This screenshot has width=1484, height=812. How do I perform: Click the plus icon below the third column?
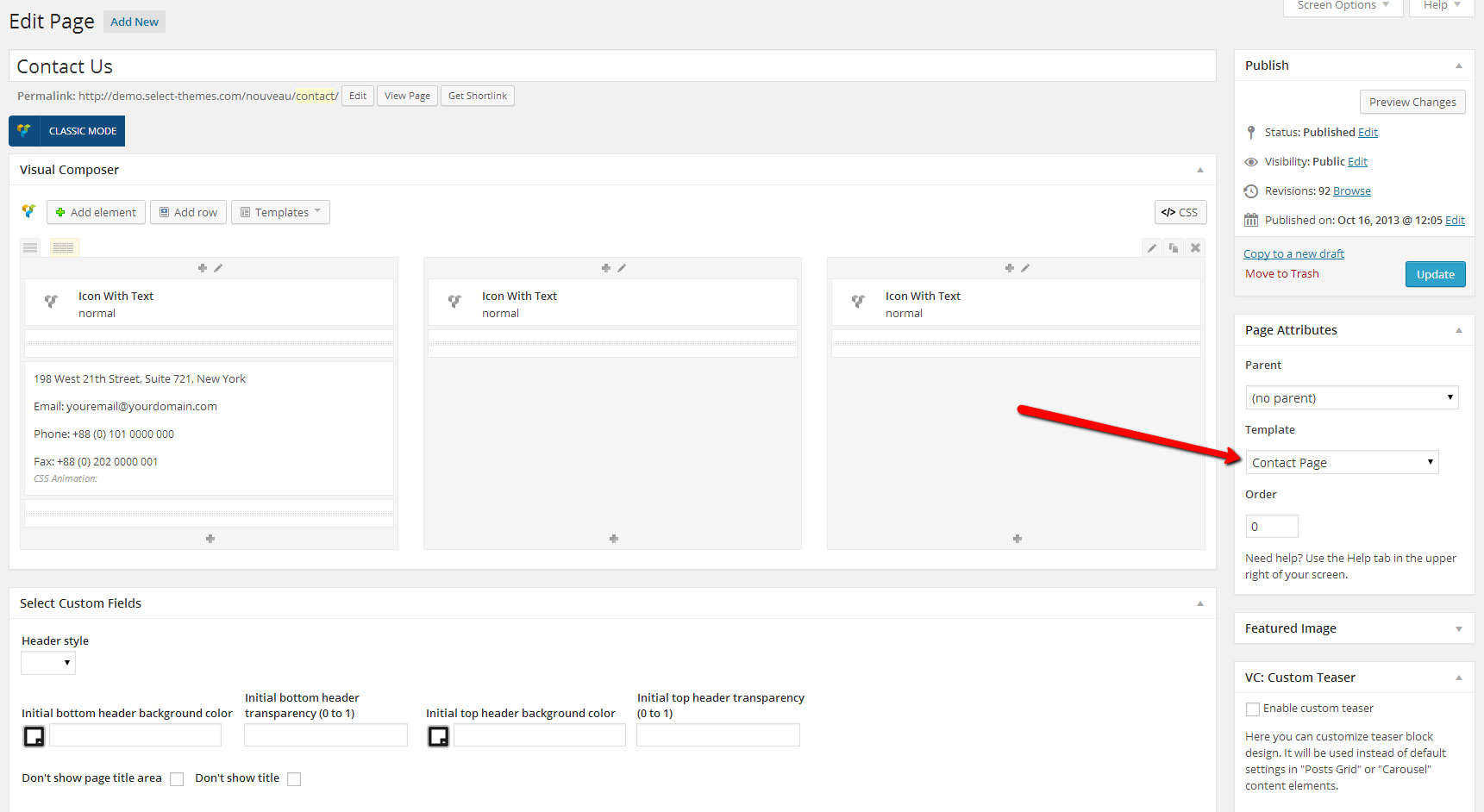pos(1018,539)
